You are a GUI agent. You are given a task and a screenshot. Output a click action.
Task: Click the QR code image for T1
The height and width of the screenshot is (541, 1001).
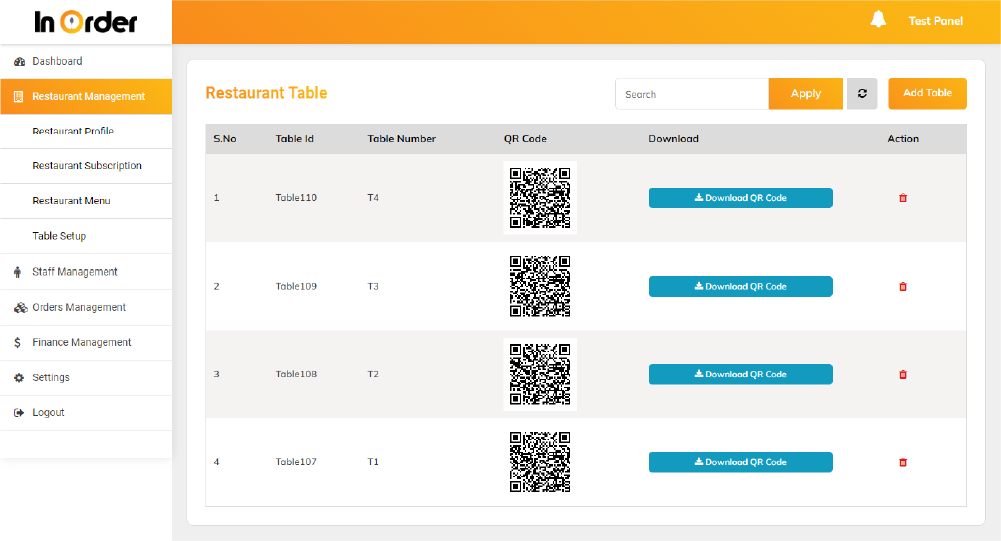coord(540,462)
